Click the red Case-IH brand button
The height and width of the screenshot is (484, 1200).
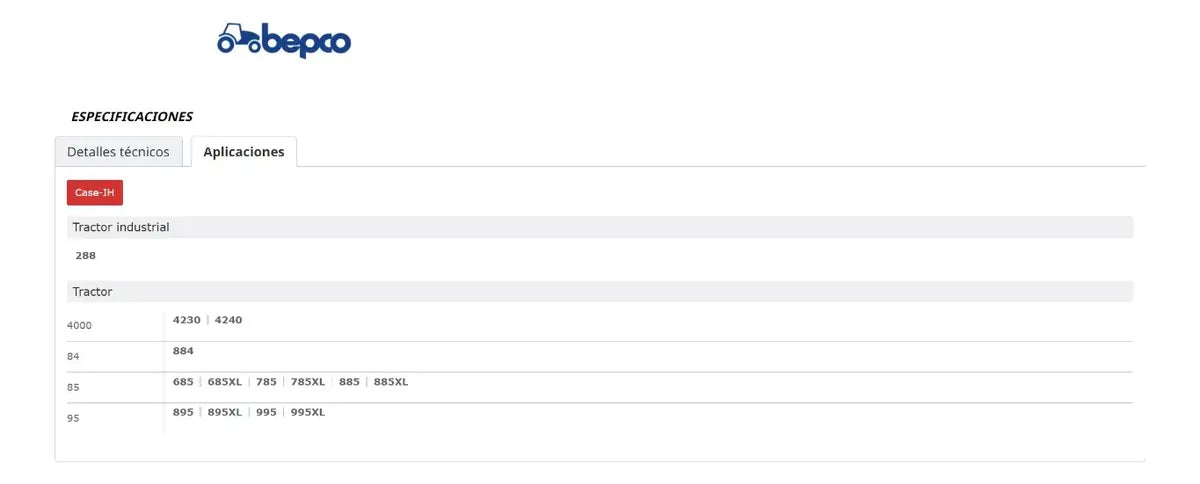coord(95,192)
